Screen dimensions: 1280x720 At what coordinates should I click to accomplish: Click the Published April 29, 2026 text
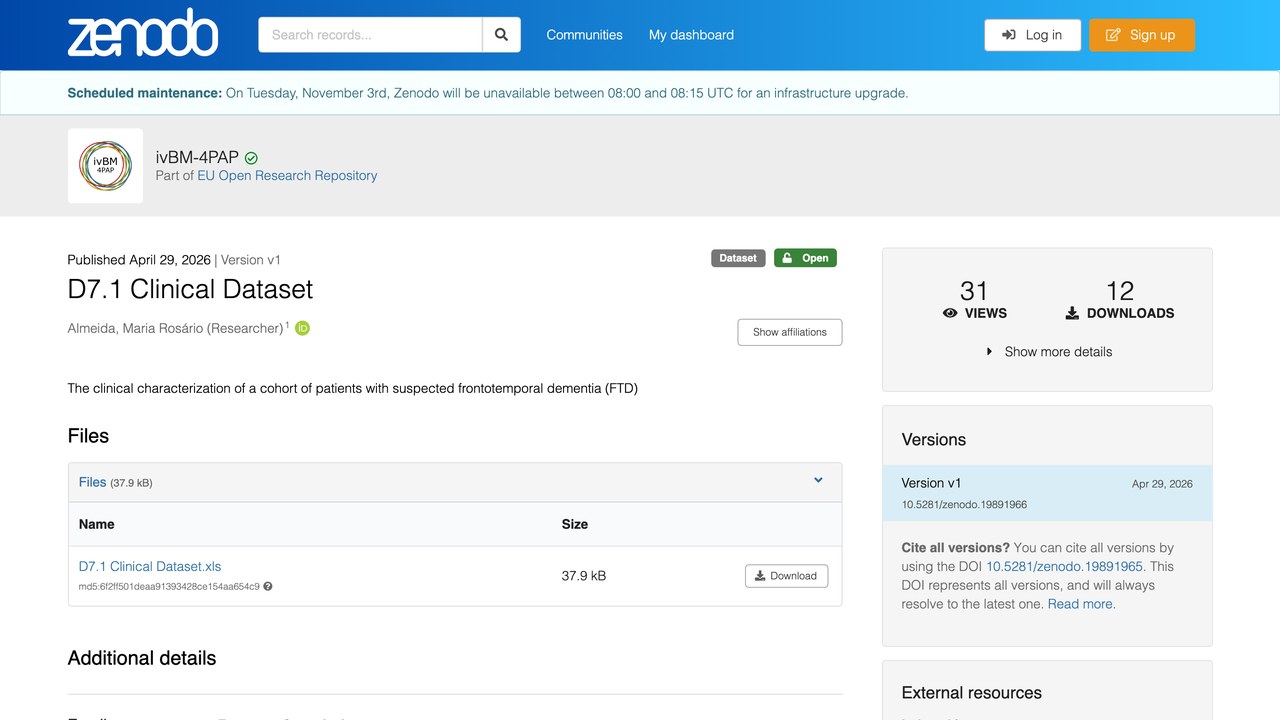point(139,260)
